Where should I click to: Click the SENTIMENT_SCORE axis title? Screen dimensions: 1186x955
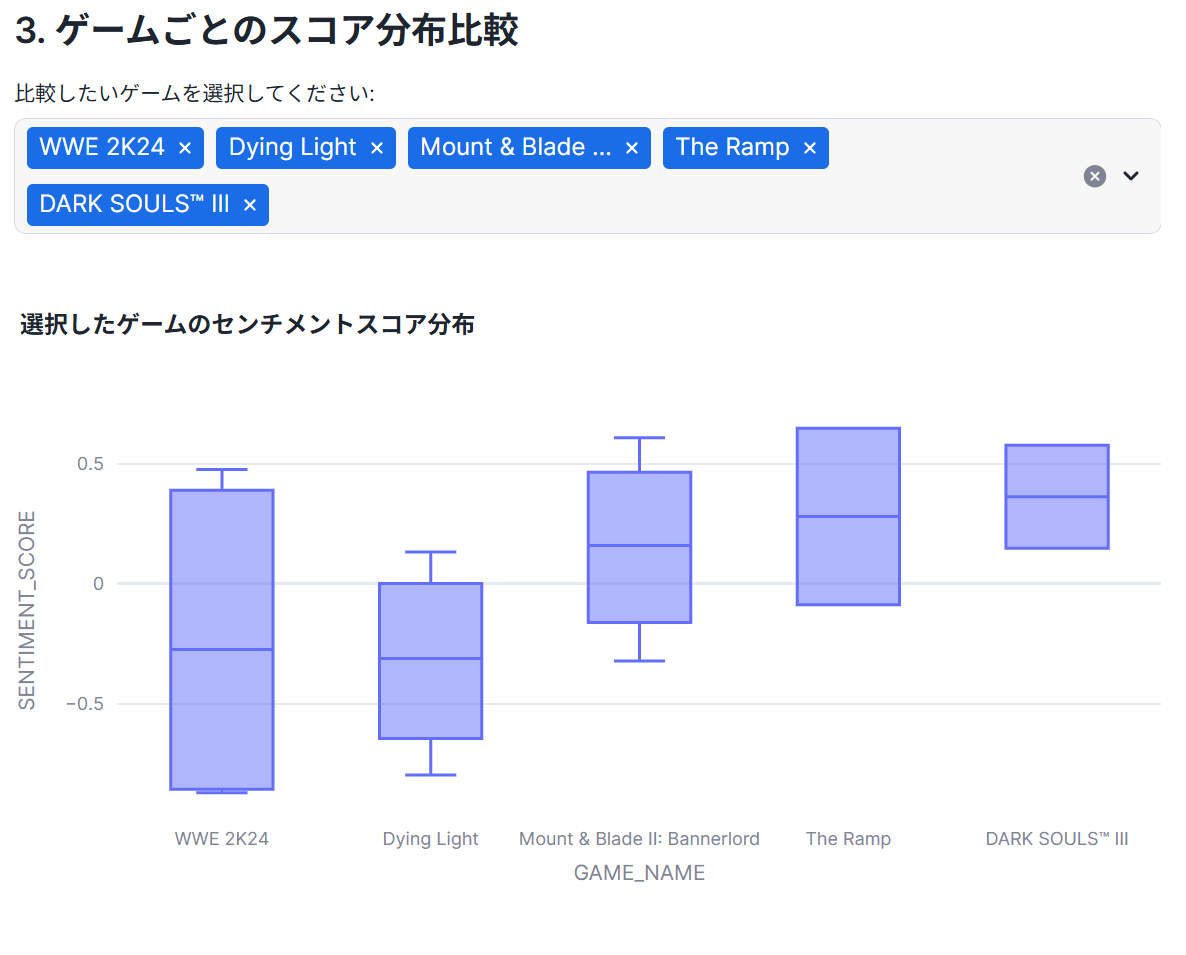pyautogui.click(x=28, y=610)
